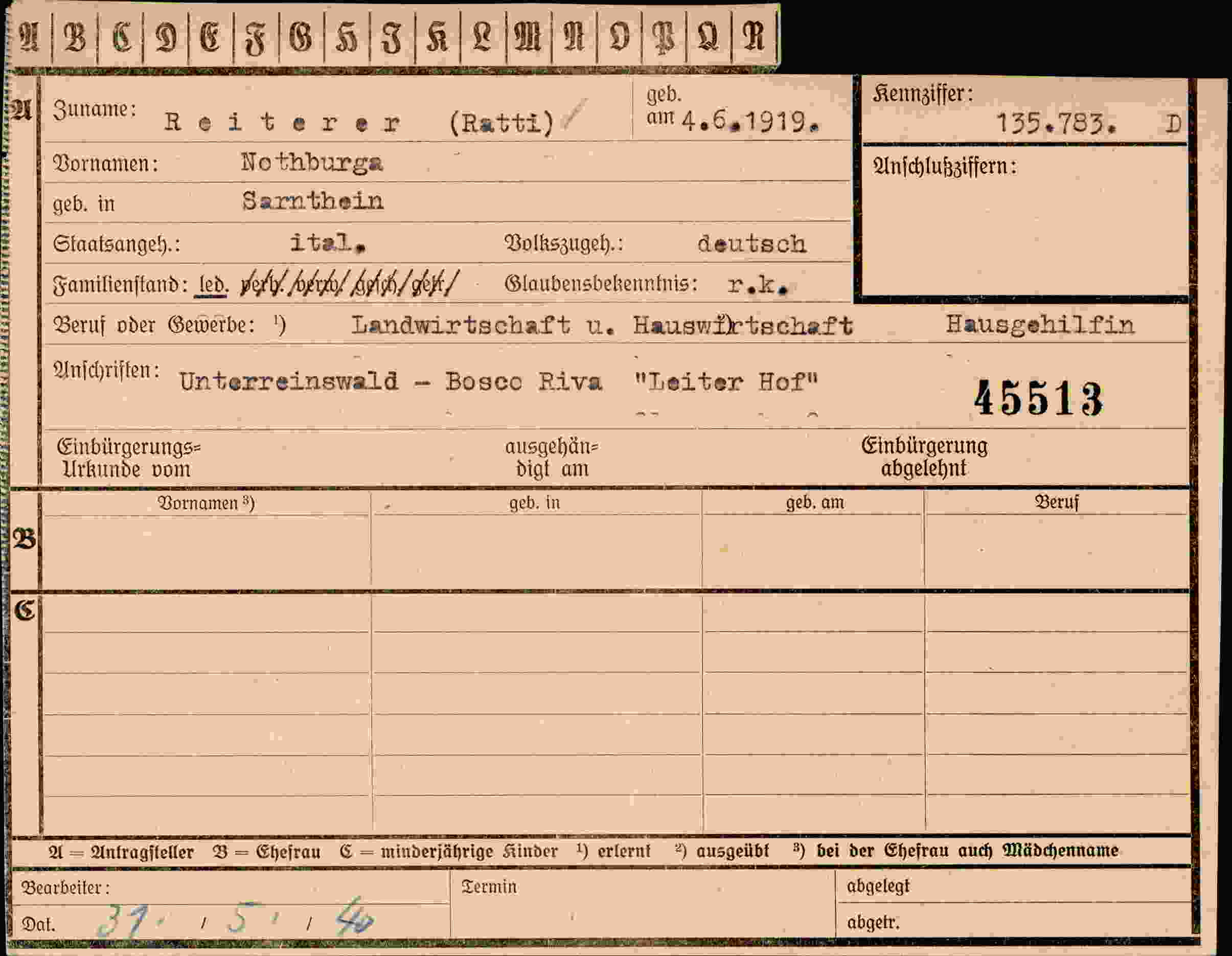Click the first name 'Nothburga'
Screen dimensions: 1232x956
312,163
